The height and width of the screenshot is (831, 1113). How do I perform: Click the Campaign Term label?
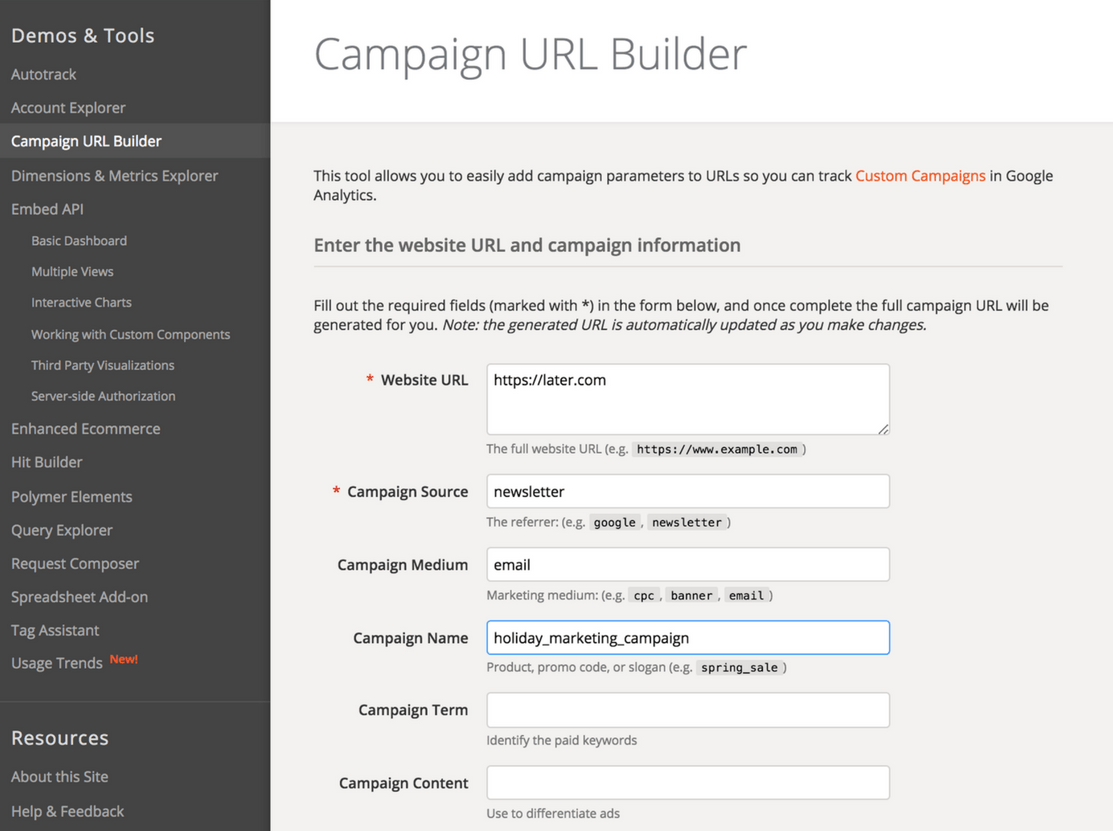pos(413,710)
